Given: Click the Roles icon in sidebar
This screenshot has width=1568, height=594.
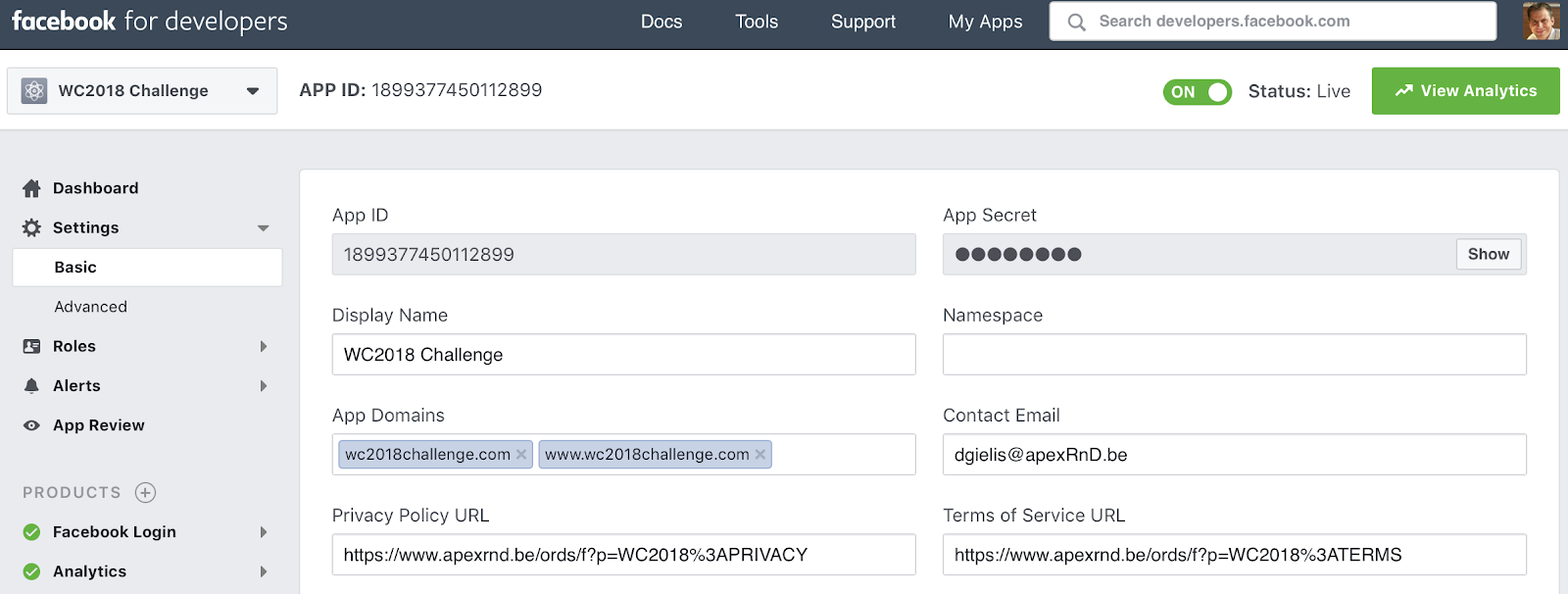Looking at the screenshot, I should tap(31, 346).
